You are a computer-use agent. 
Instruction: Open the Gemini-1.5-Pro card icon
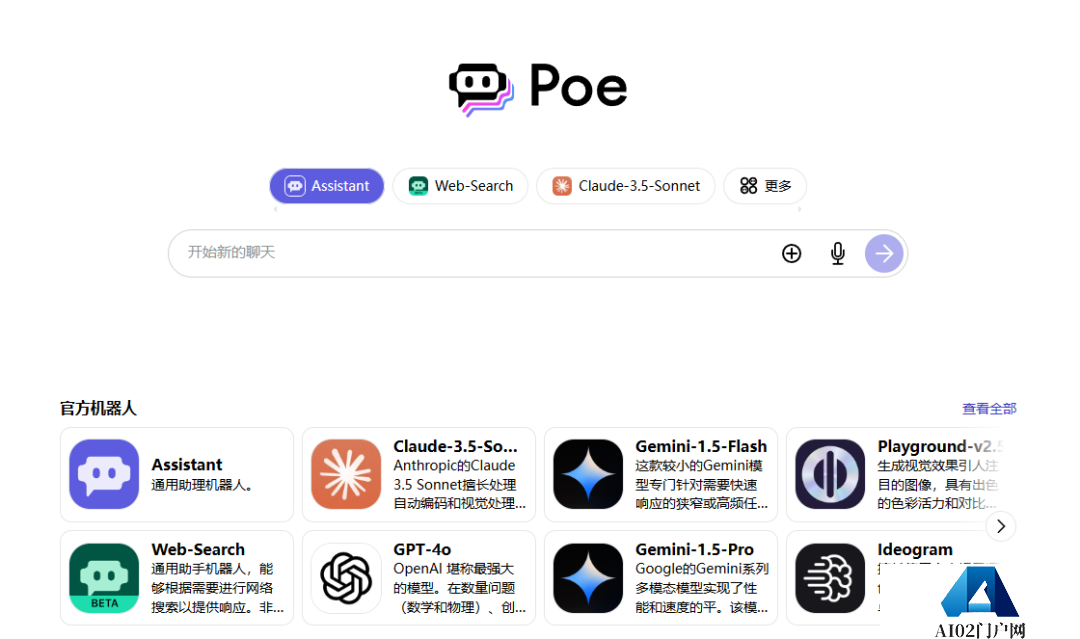click(588, 578)
